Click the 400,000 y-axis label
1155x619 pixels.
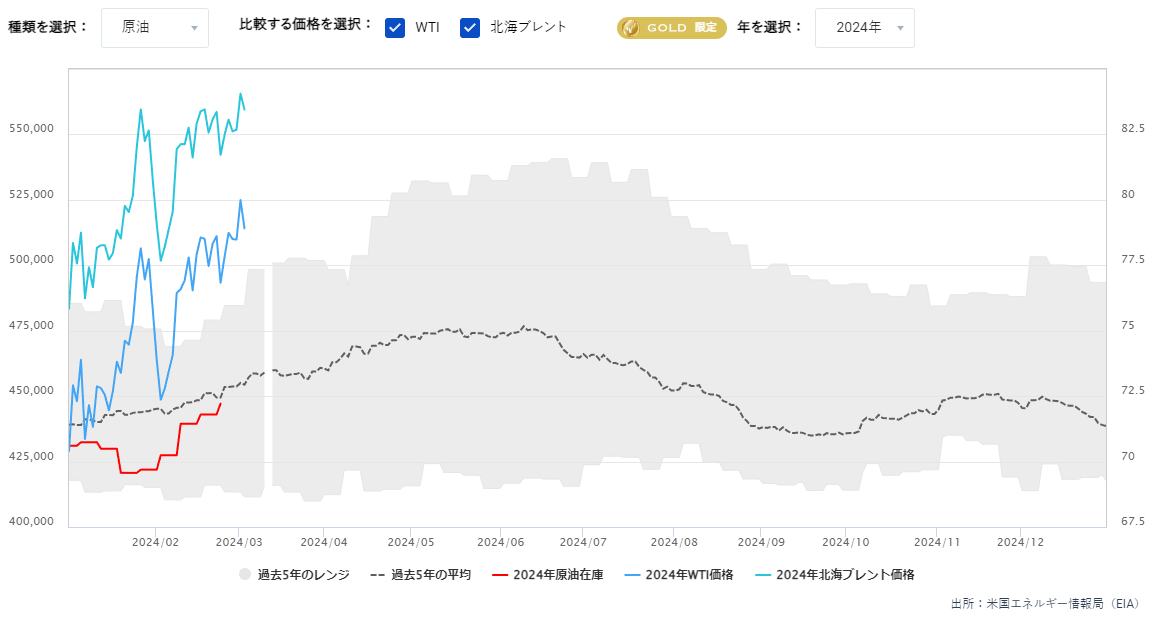[32, 522]
